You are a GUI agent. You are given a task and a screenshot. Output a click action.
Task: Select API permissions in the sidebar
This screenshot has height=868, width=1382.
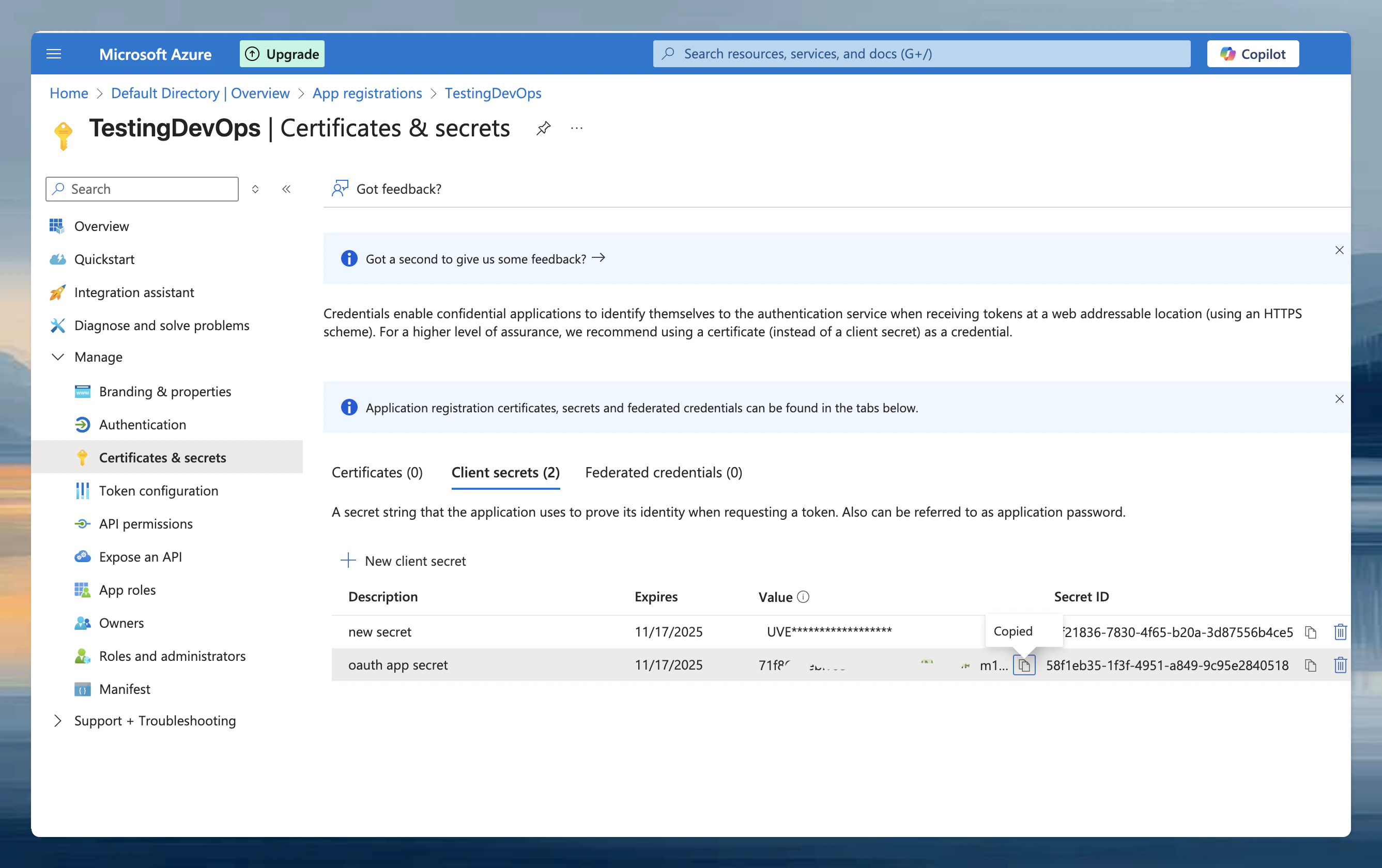[x=146, y=523]
